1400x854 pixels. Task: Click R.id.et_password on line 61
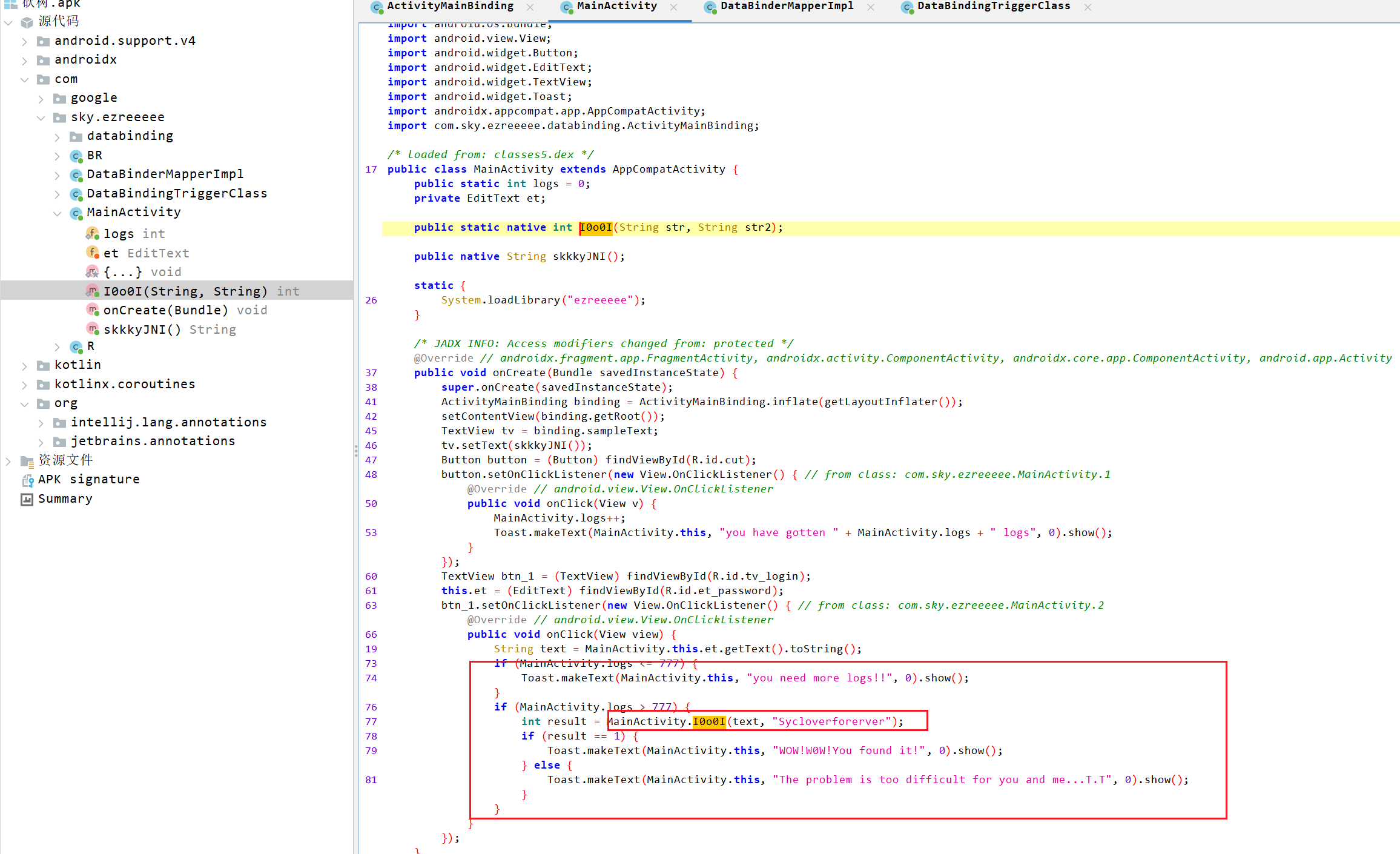719,591
